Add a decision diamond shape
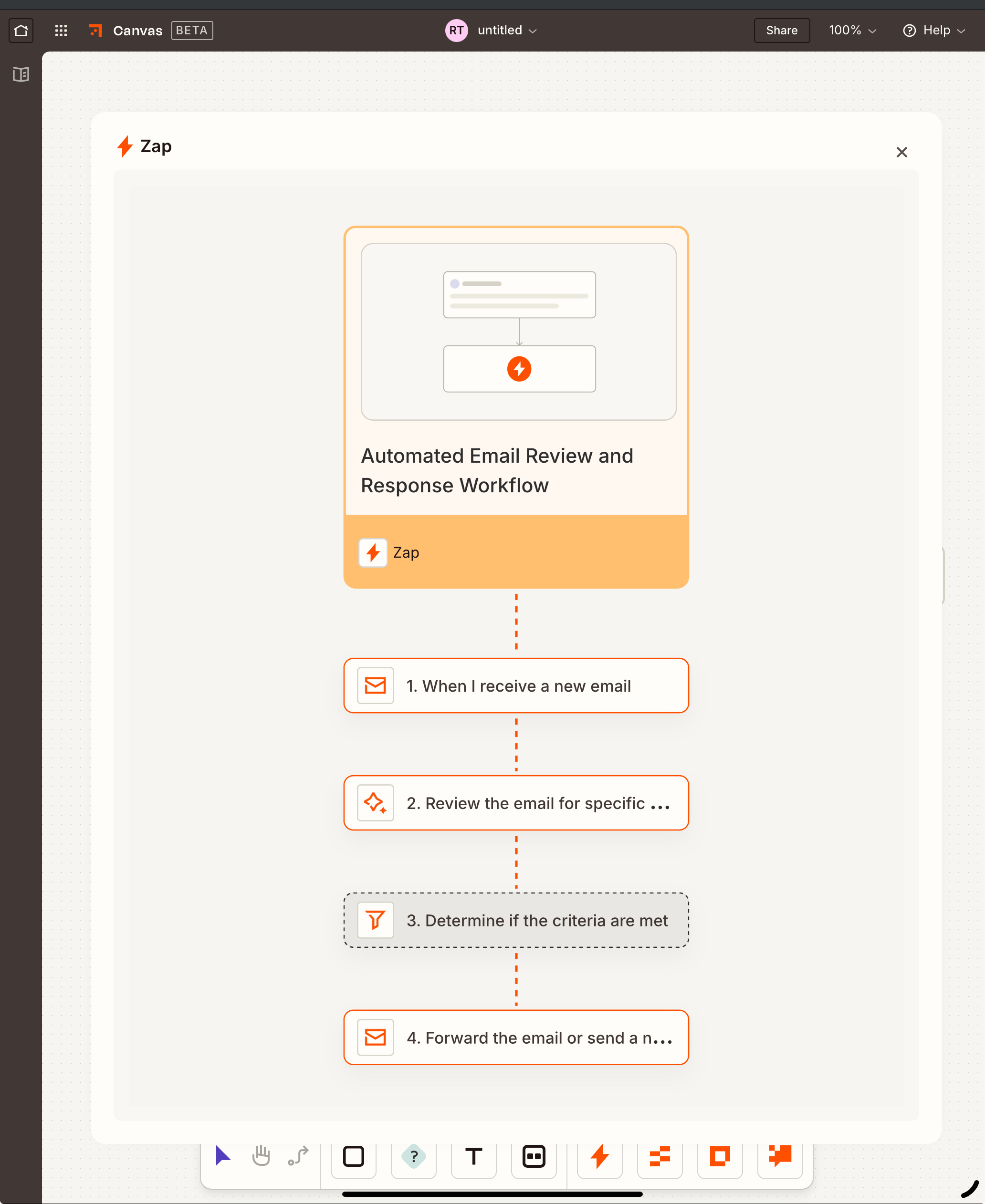The height and width of the screenshot is (1204, 985). tap(414, 1156)
